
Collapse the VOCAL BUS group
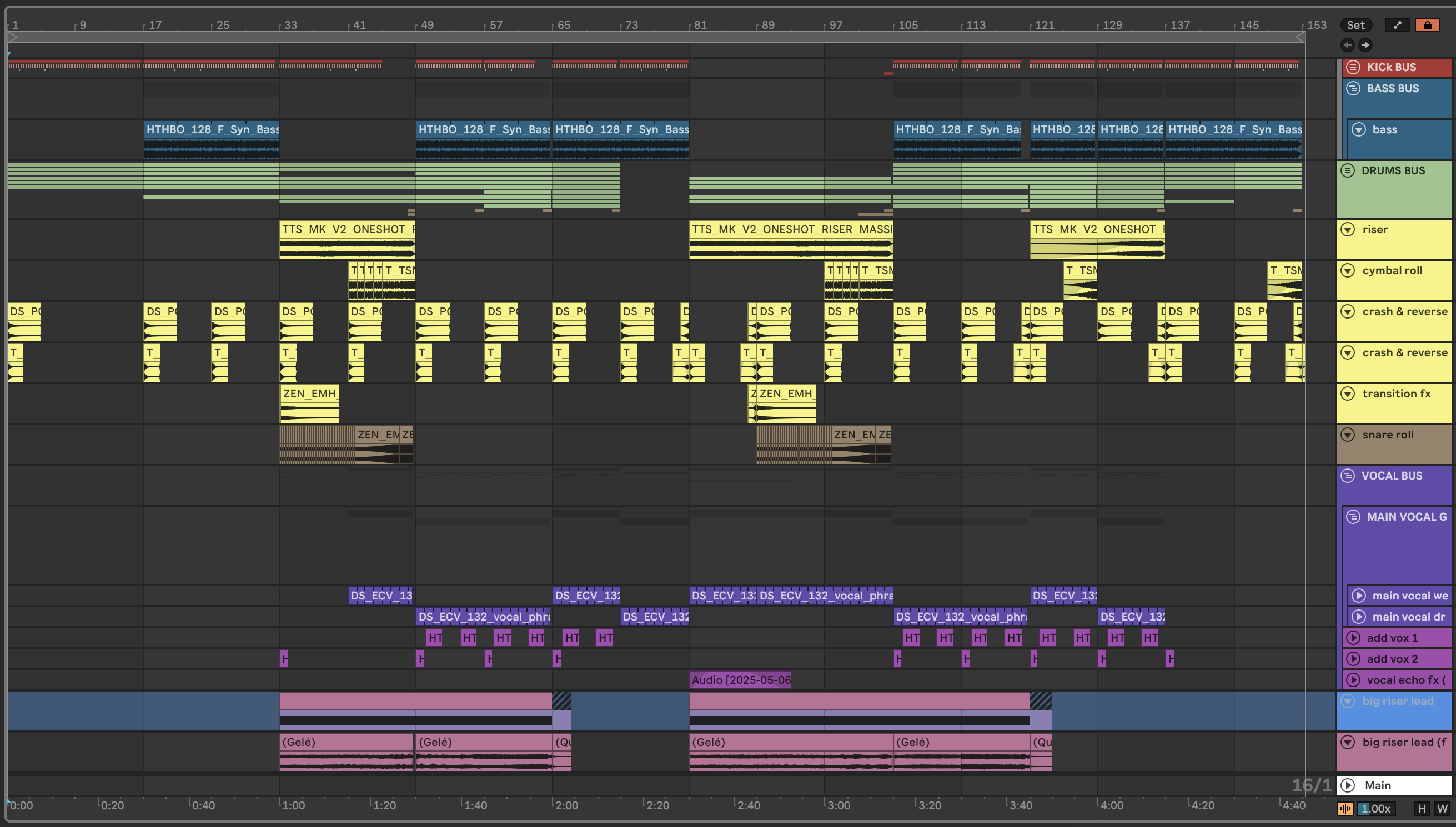1348,476
